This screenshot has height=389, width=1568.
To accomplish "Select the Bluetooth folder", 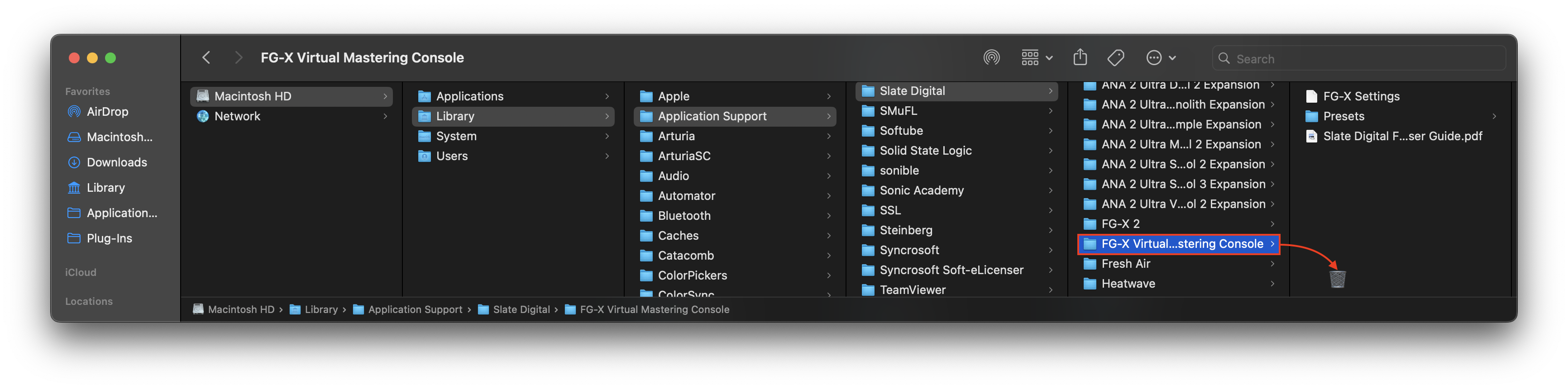I will click(735, 216).
